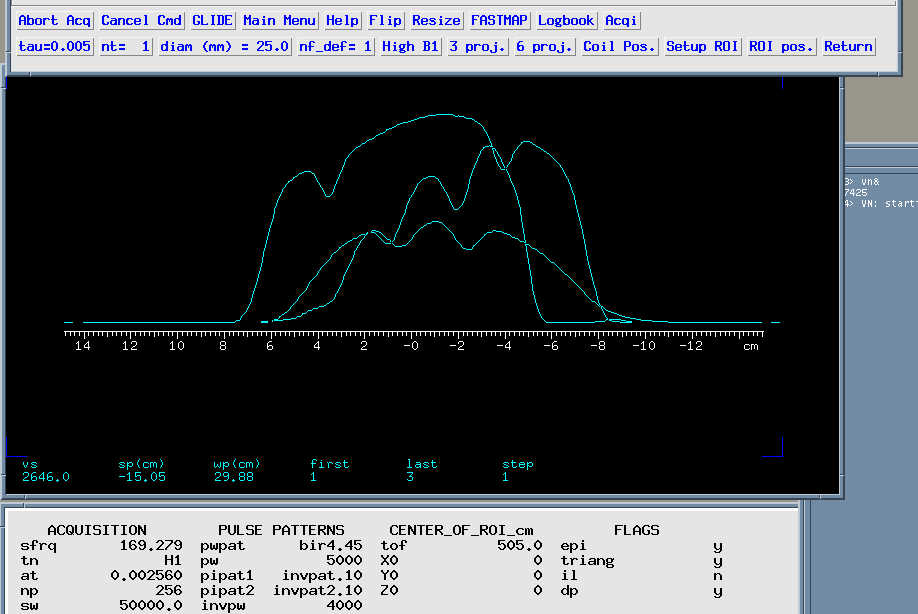Click Return to go back
Viewport: 918px width, 614px height.
848,46
